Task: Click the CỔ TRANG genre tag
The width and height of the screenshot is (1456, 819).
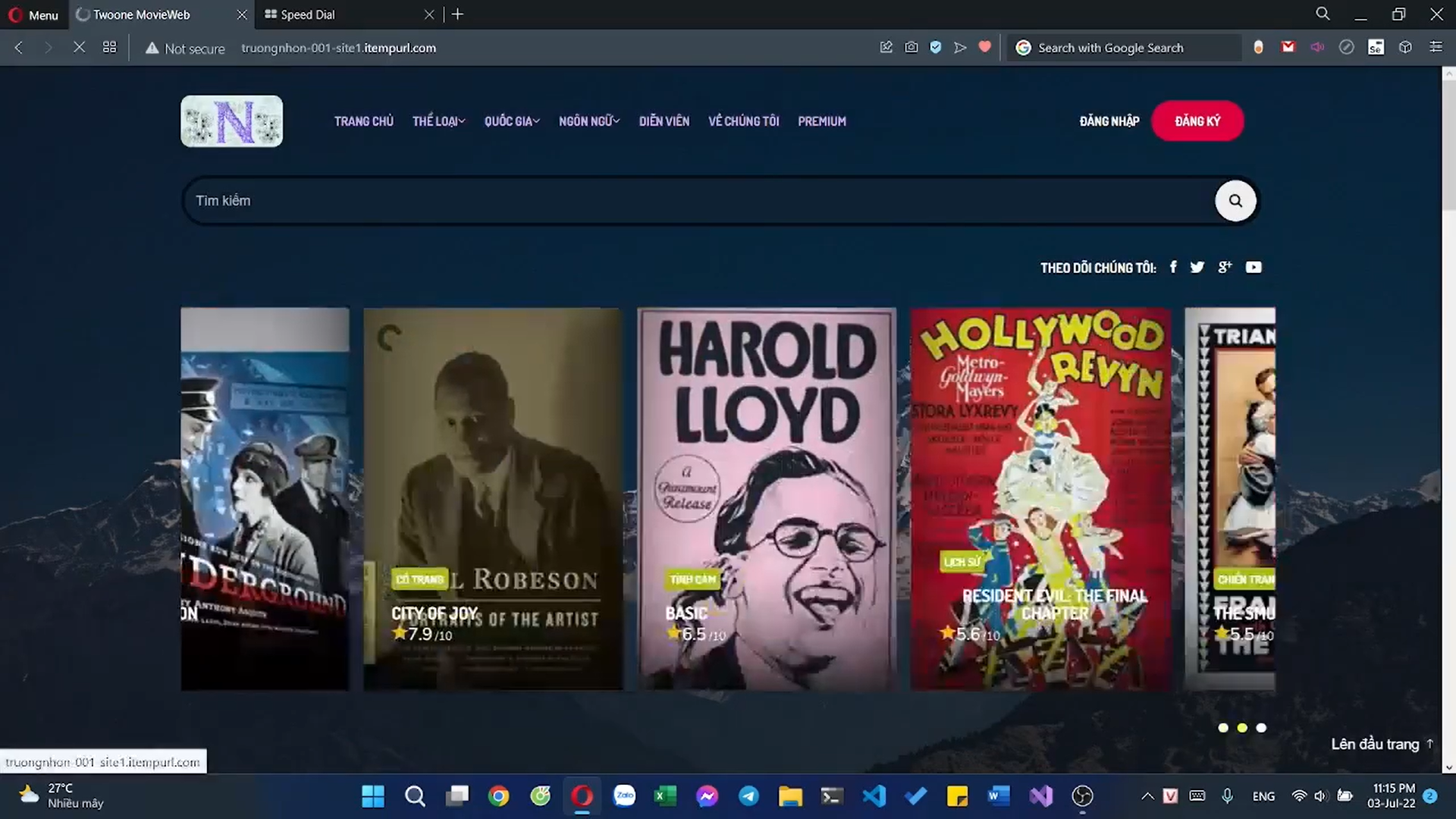Action: [419, 579]
